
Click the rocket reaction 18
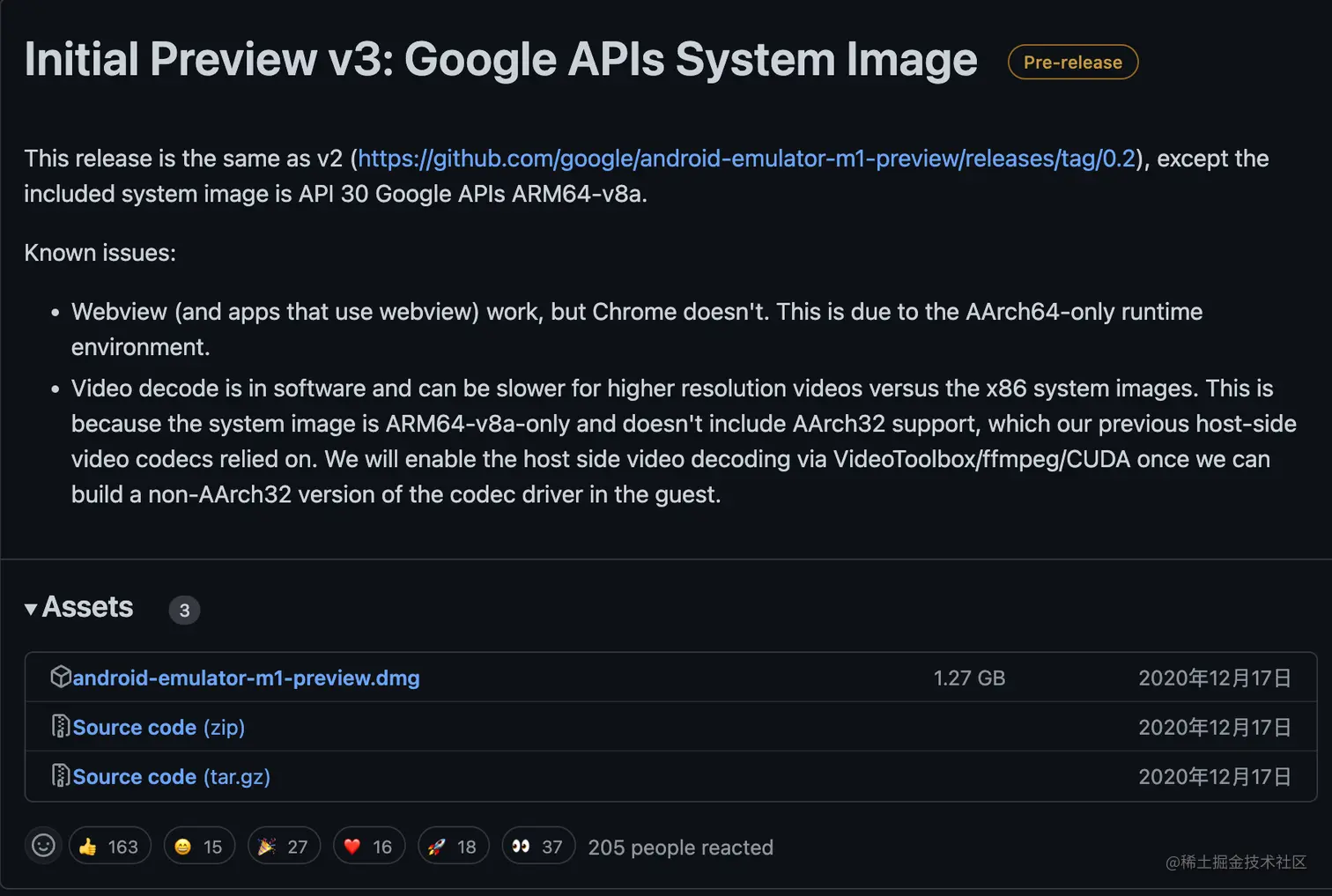pyautogui.click(x=453, y=846)
